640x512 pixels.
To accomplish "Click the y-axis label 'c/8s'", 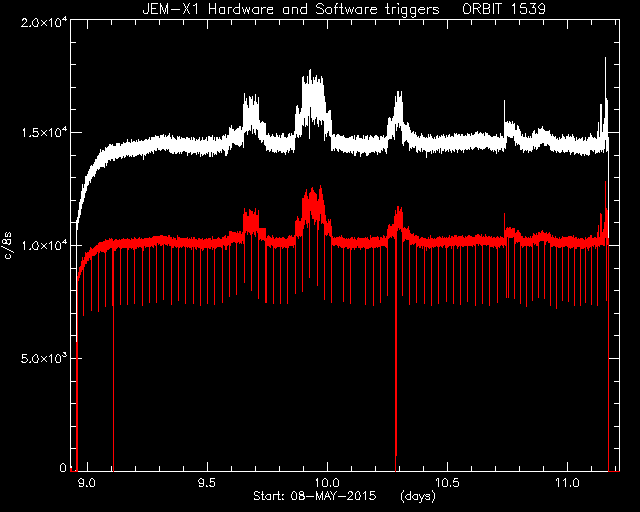I will (x=8, y=246).
